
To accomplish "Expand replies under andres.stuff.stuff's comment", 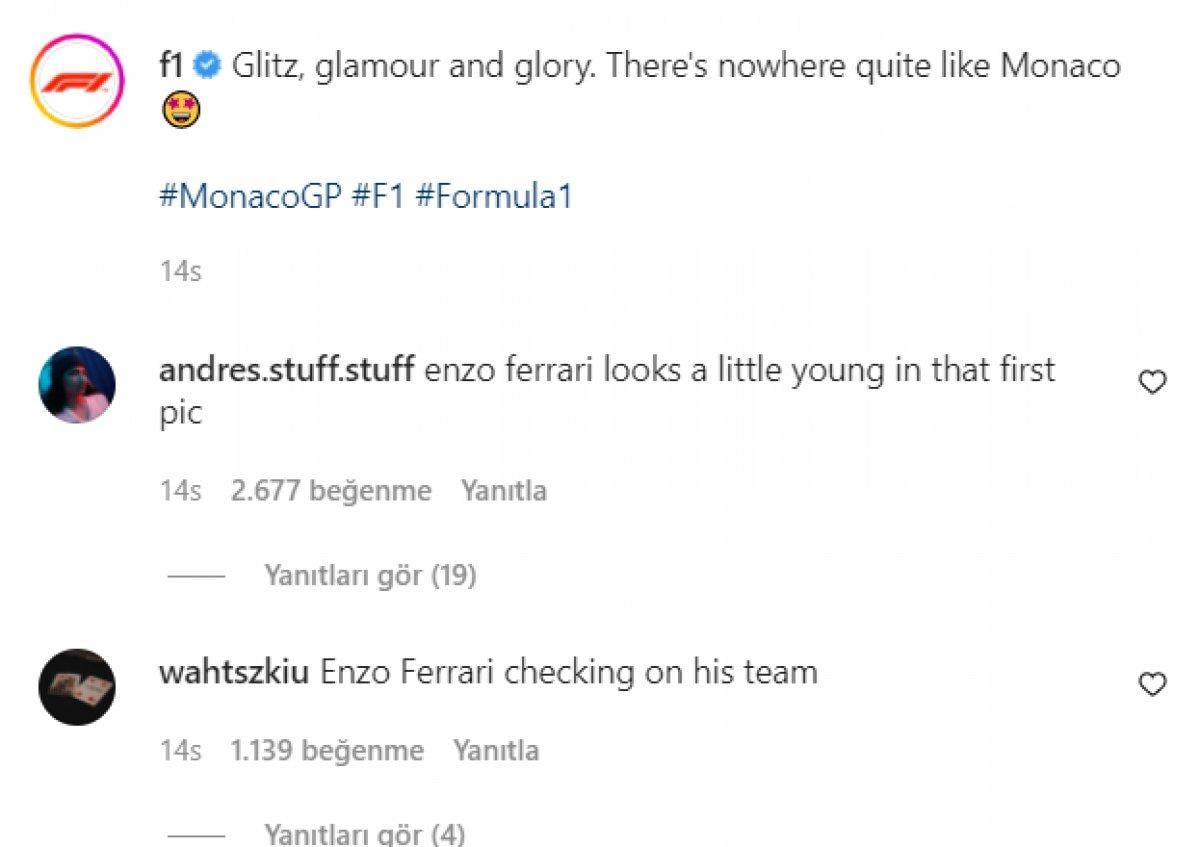I will (x=368, y=575).
